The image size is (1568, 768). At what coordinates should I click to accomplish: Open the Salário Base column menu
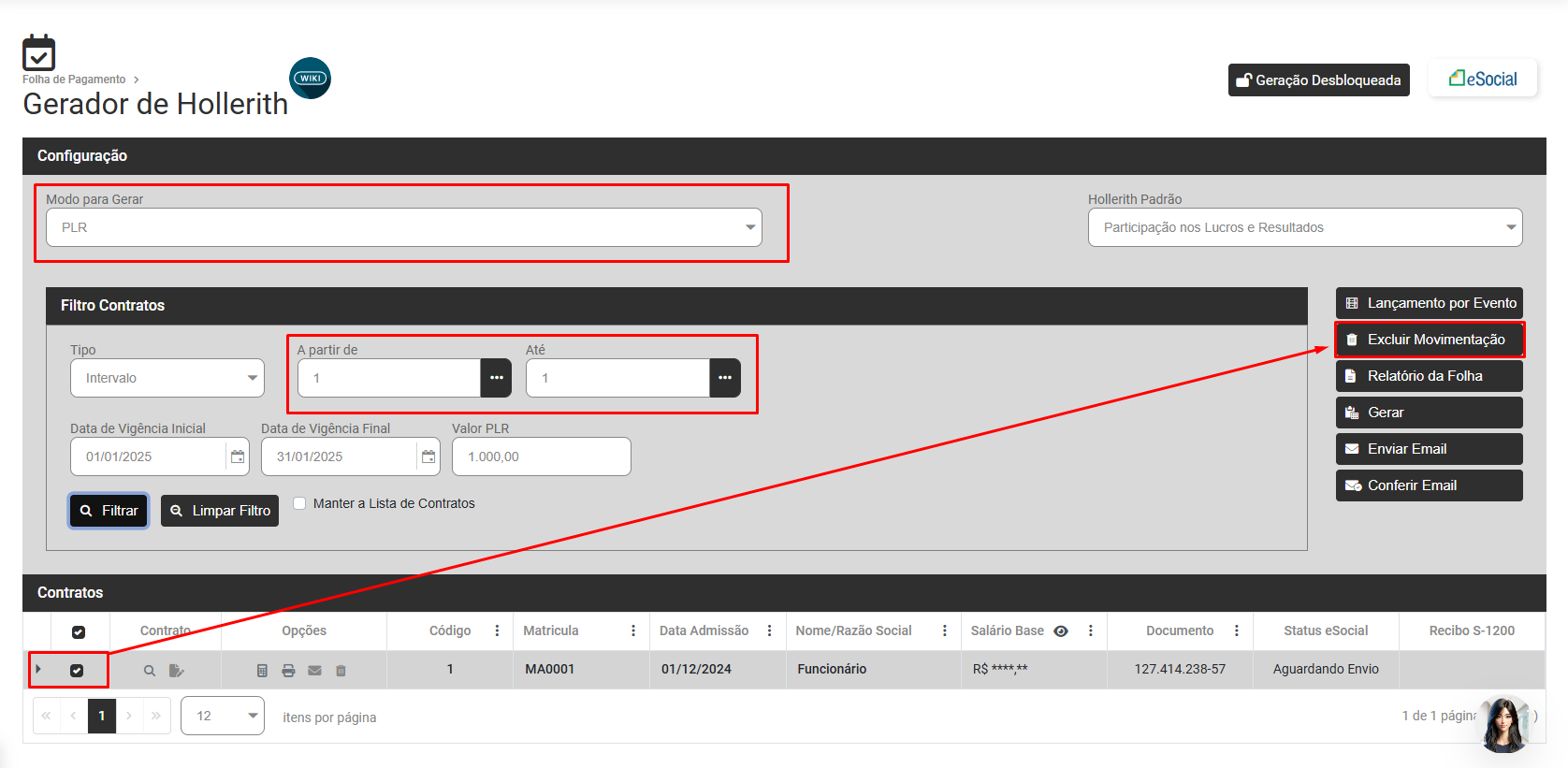pos(1091,630)
